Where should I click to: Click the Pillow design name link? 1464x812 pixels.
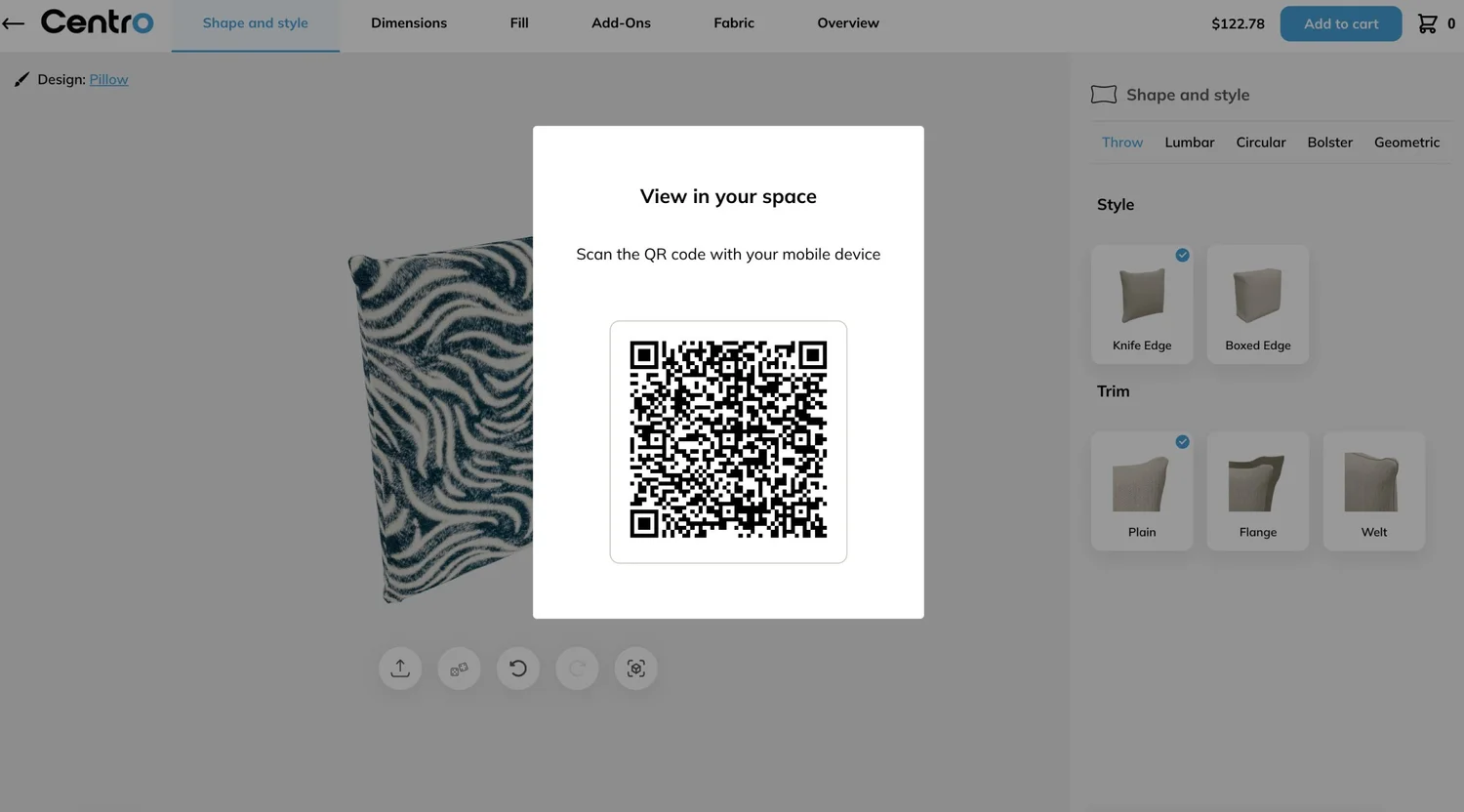pyautogui.click(x=108, y=79)
